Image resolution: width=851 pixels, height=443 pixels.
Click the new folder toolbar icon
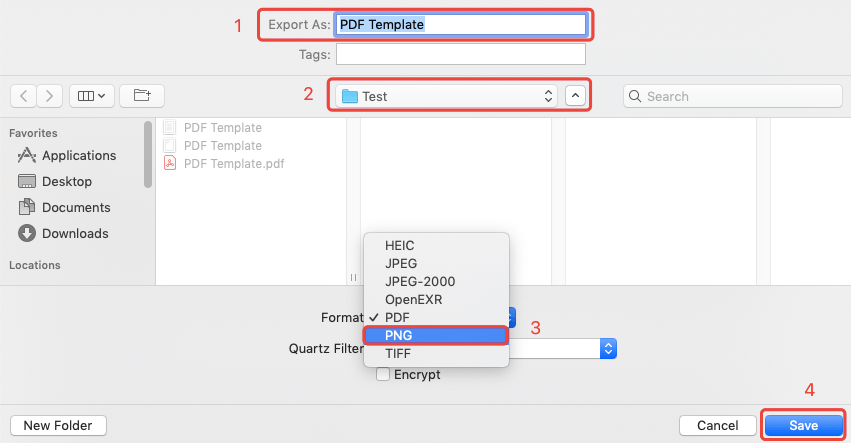[x=142, y=96]
